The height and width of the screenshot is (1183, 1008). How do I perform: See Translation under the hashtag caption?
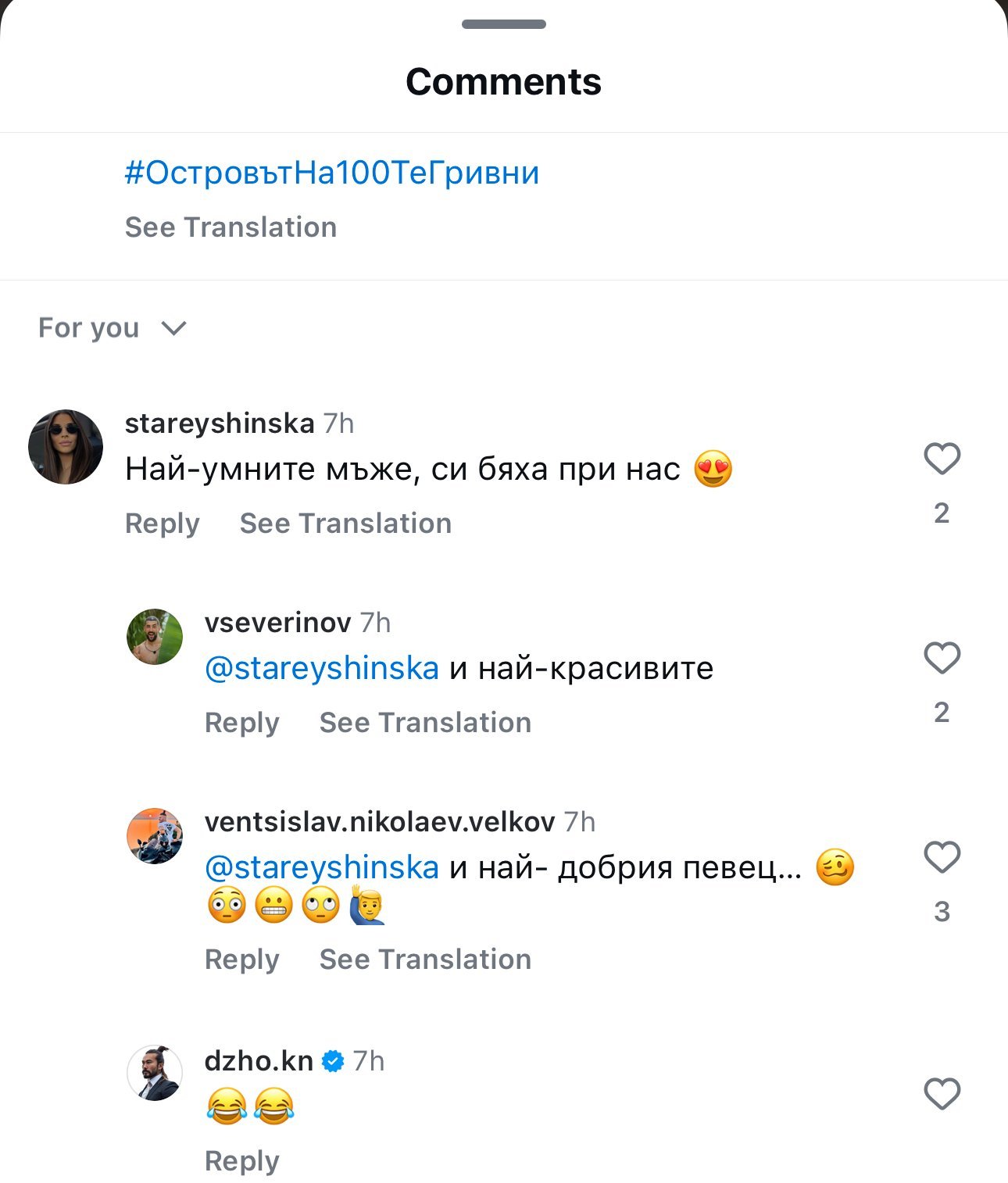[x=231, y=227]
